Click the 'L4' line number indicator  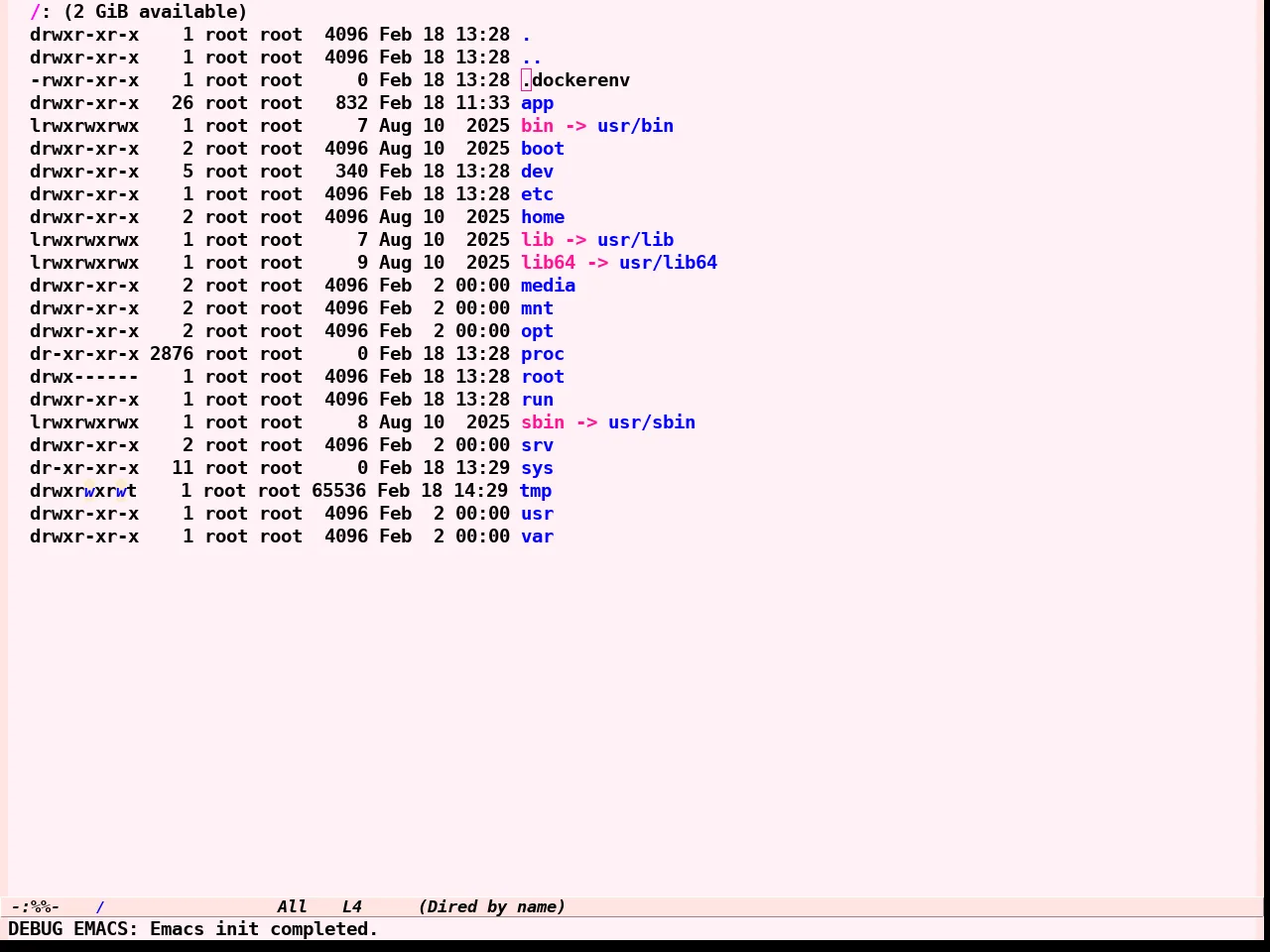(x=352, y=906)
